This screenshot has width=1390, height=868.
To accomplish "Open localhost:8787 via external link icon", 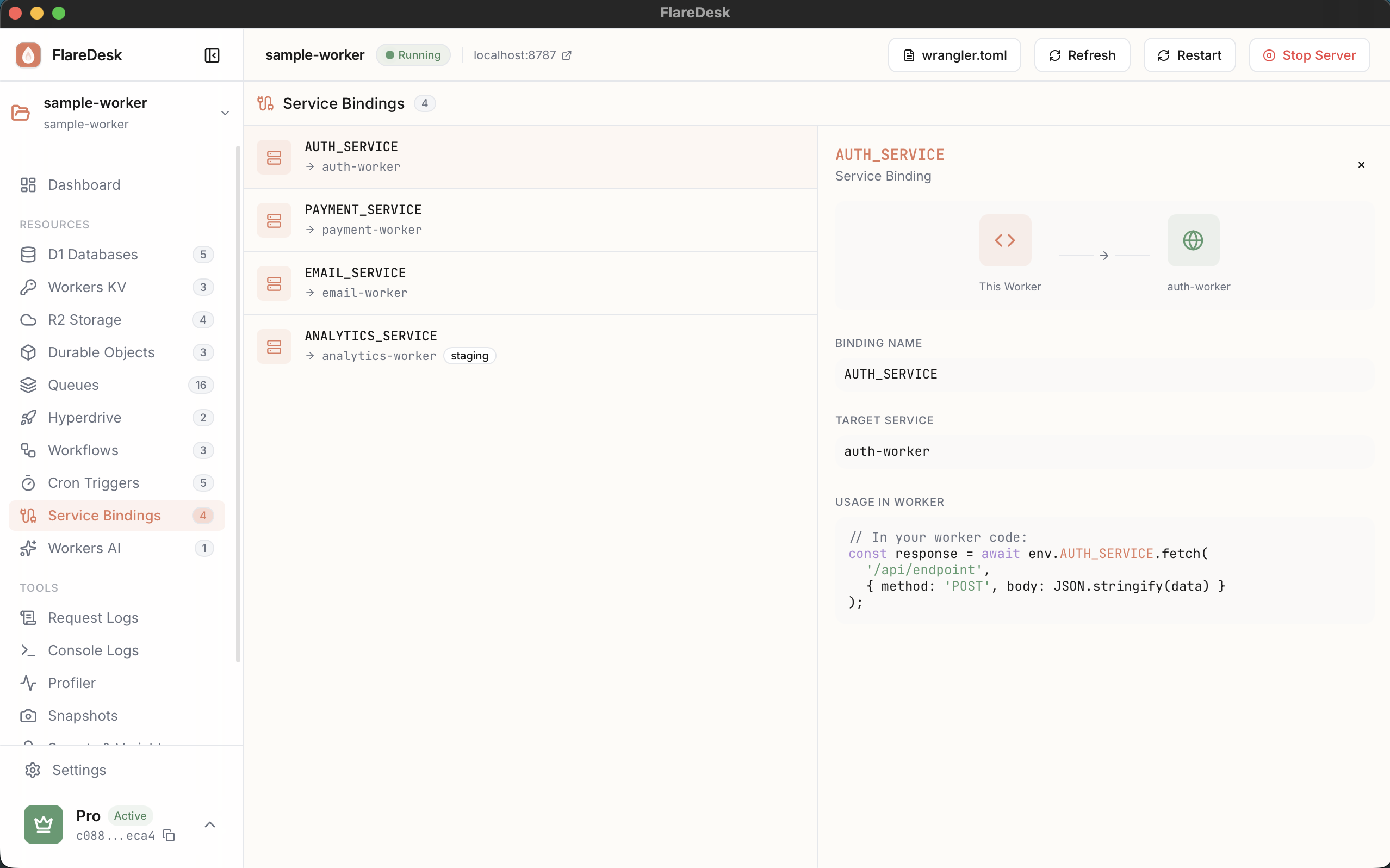I will [566, 55].
